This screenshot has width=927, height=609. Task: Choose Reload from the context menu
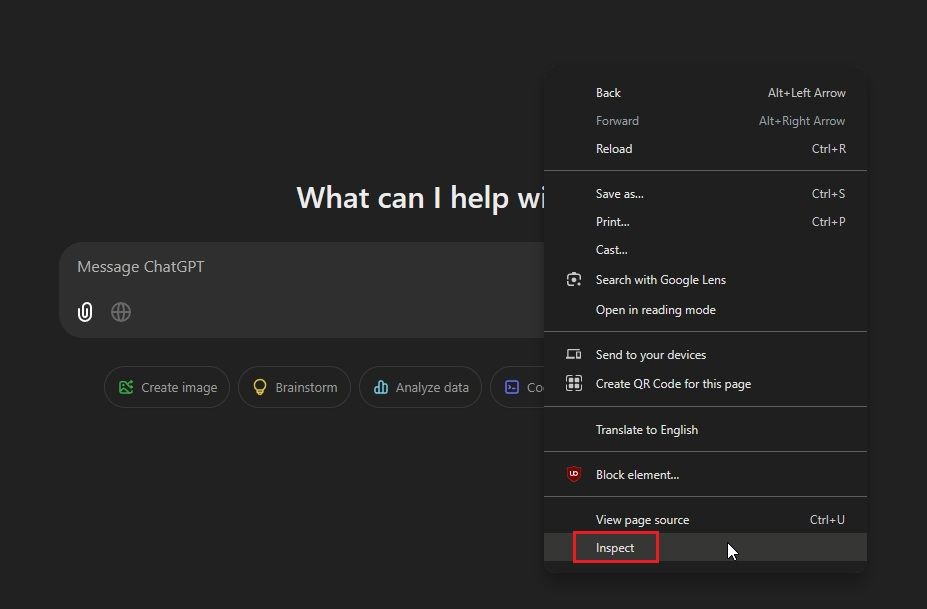click(x=705, y=148)
